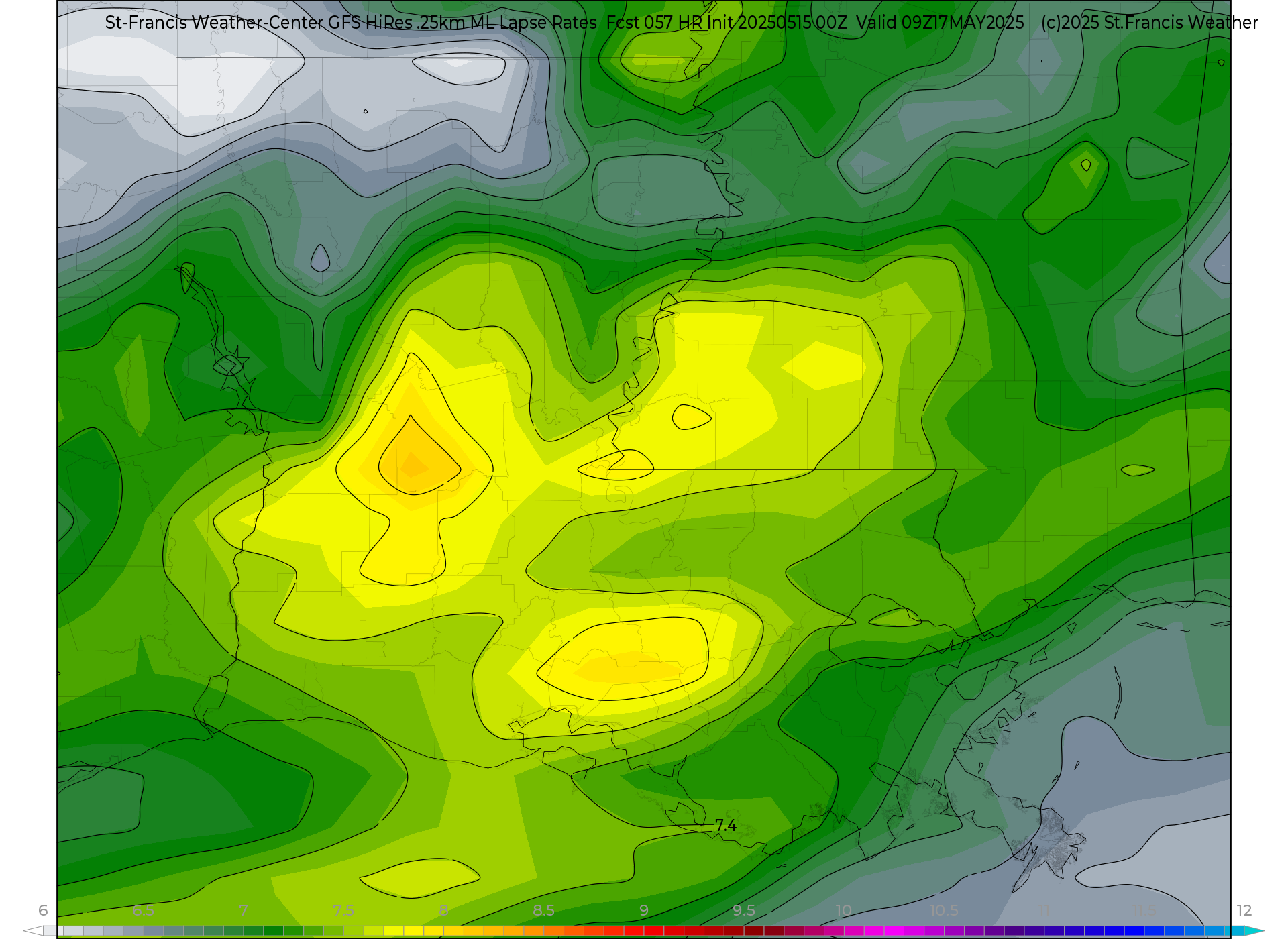Click the 7.4 contour label
The width and height of the screenshot is (1288, 939).
click(726, 826)
